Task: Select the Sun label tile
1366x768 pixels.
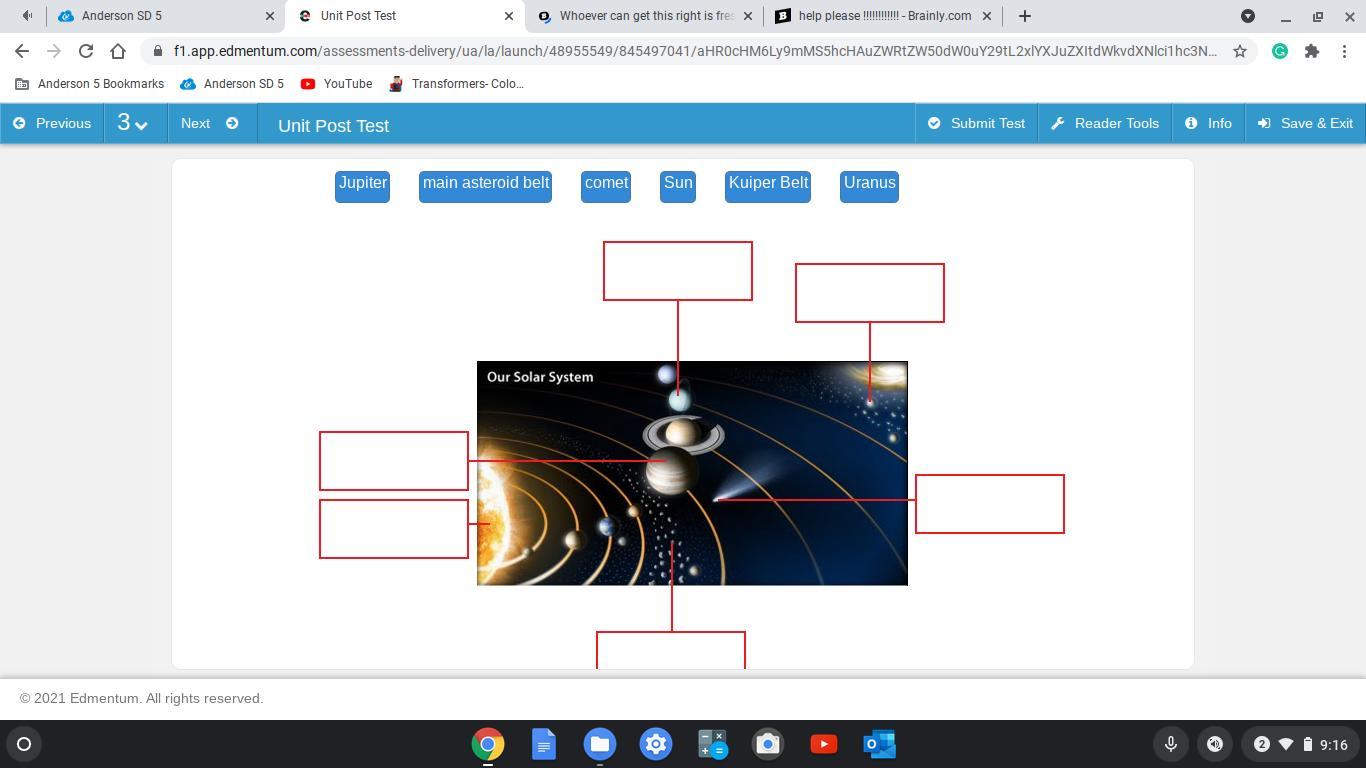Action: point(678,186)
